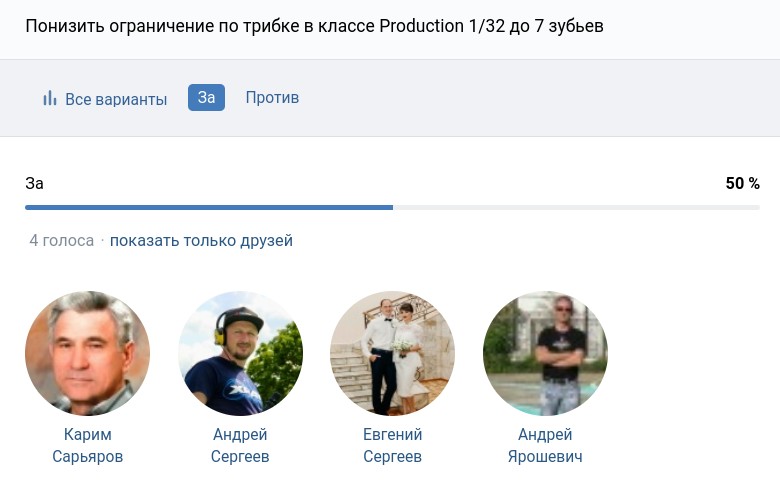
Task: Click the показать только друзей link
Action: pos(201,240)
